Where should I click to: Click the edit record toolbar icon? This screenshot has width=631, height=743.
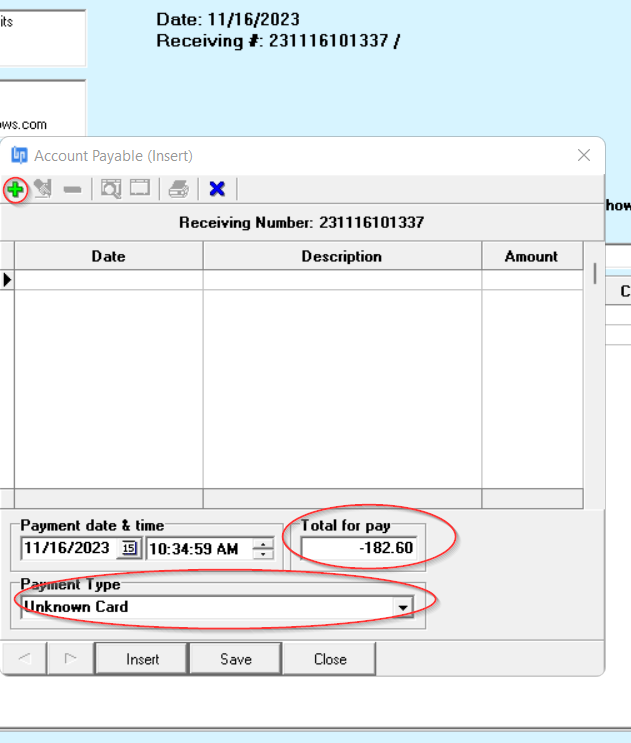click(43, 189)
